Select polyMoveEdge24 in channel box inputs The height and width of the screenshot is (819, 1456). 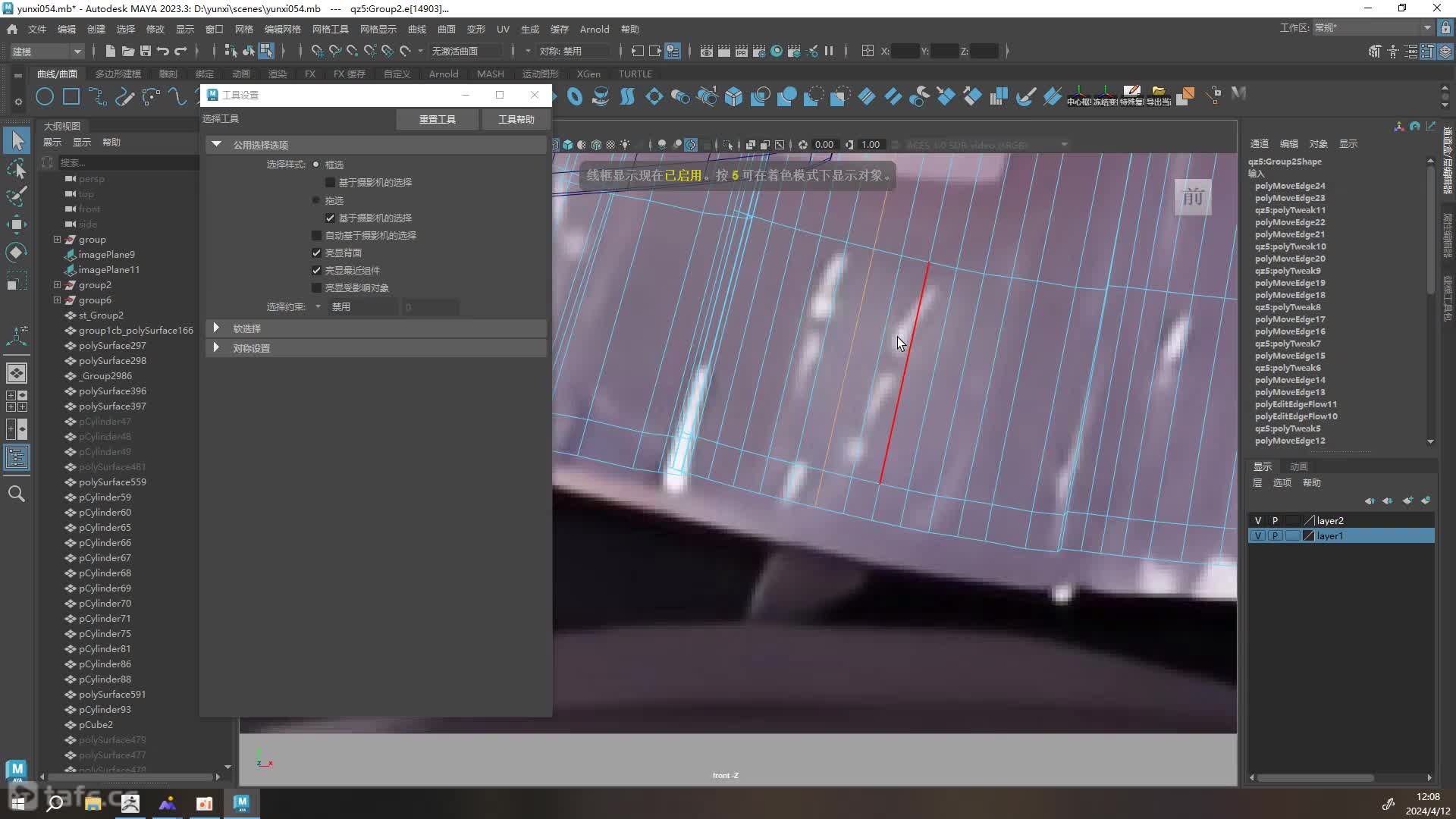point(1290,186)
